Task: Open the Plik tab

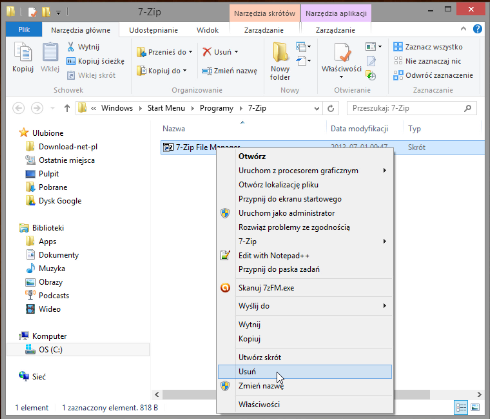Action: (24, 30)
